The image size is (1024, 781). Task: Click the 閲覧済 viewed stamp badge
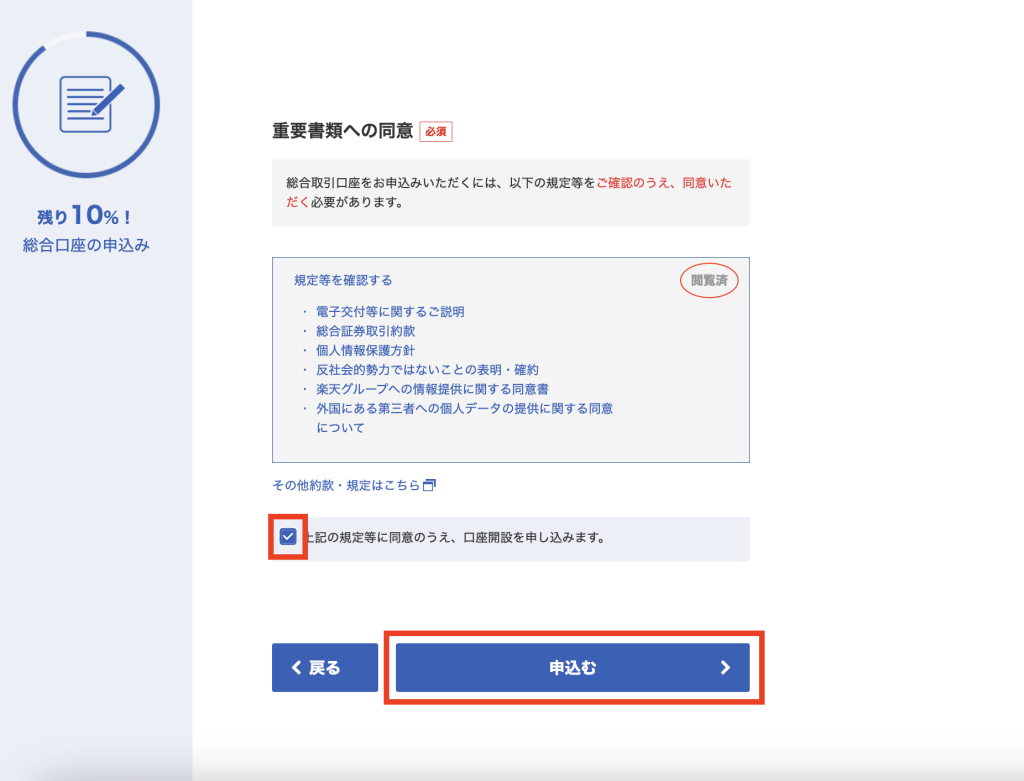click(x=709, y=281)
